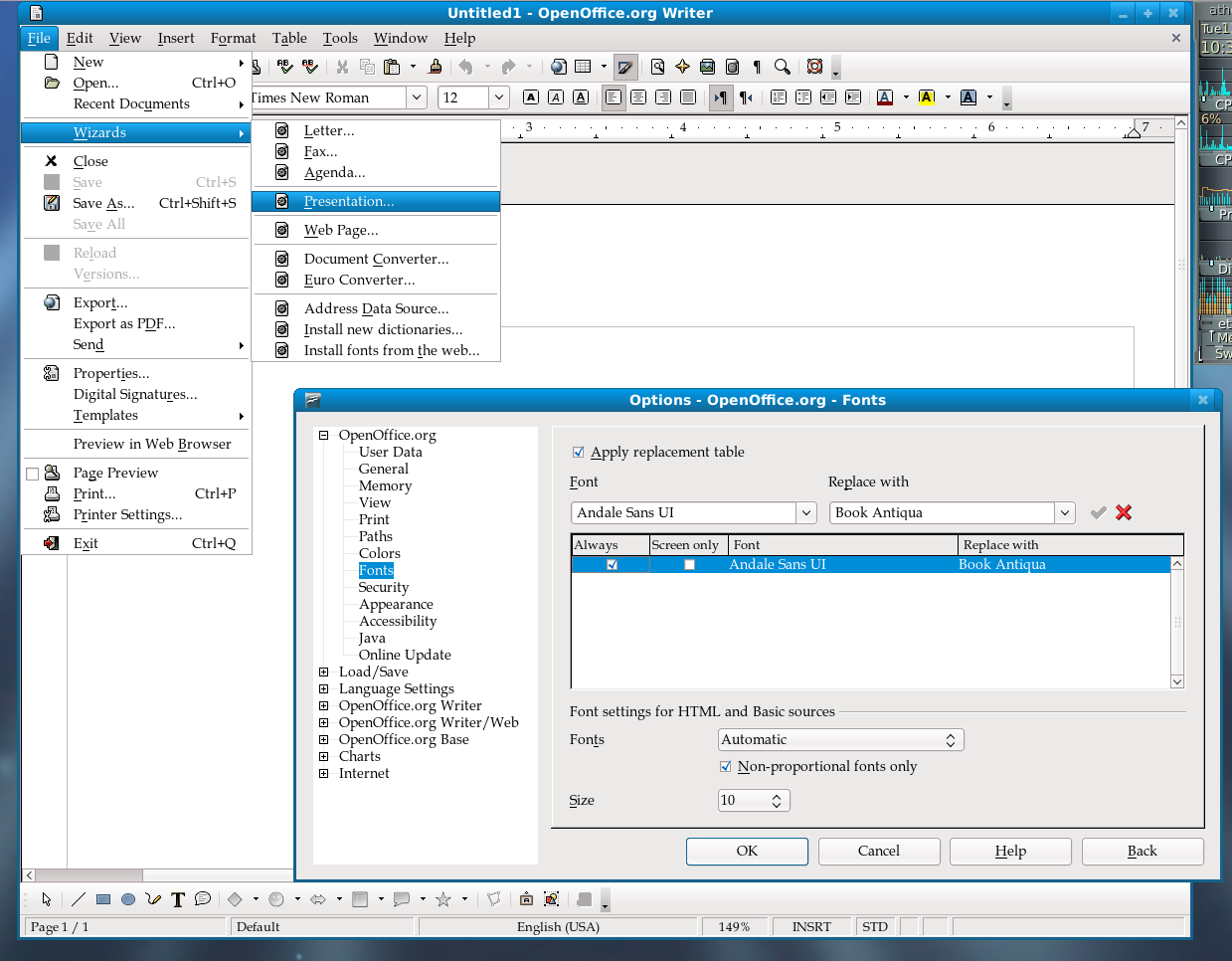
Task: Toggle Nonprinting Characters pilcrow icon
Action: [x=757, y=67]
